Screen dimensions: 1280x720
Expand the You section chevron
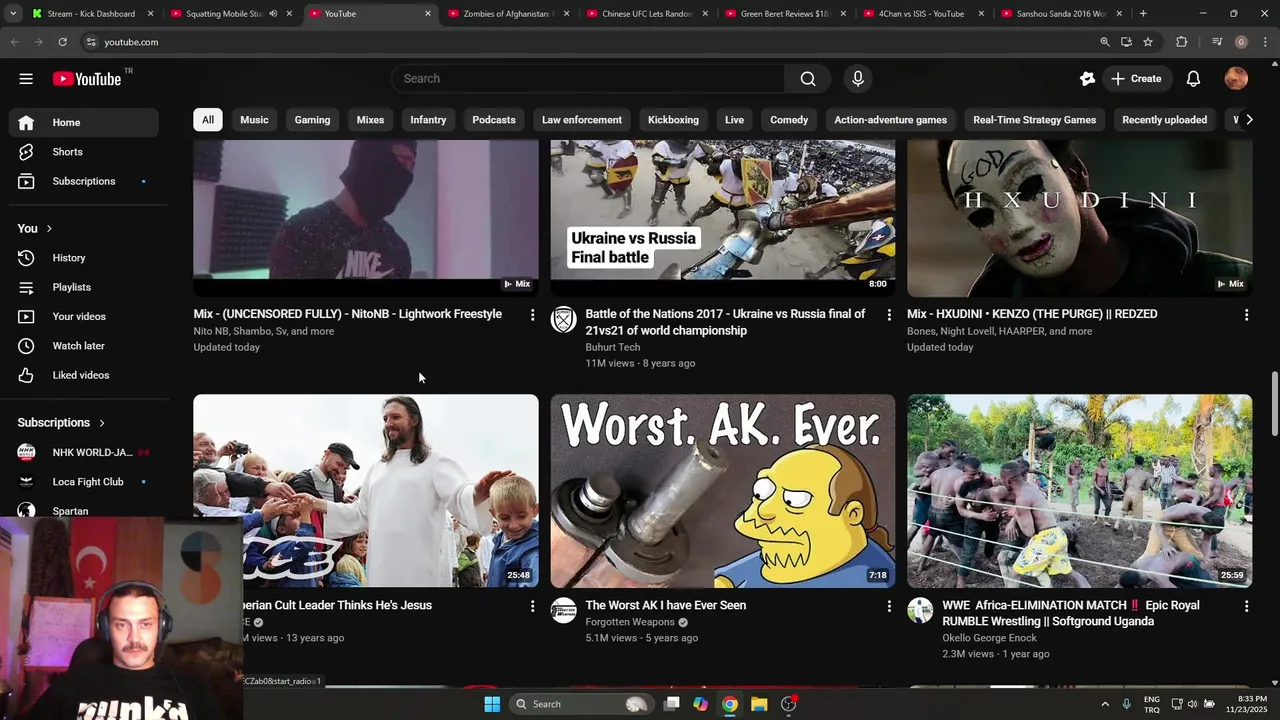(49, 228)
